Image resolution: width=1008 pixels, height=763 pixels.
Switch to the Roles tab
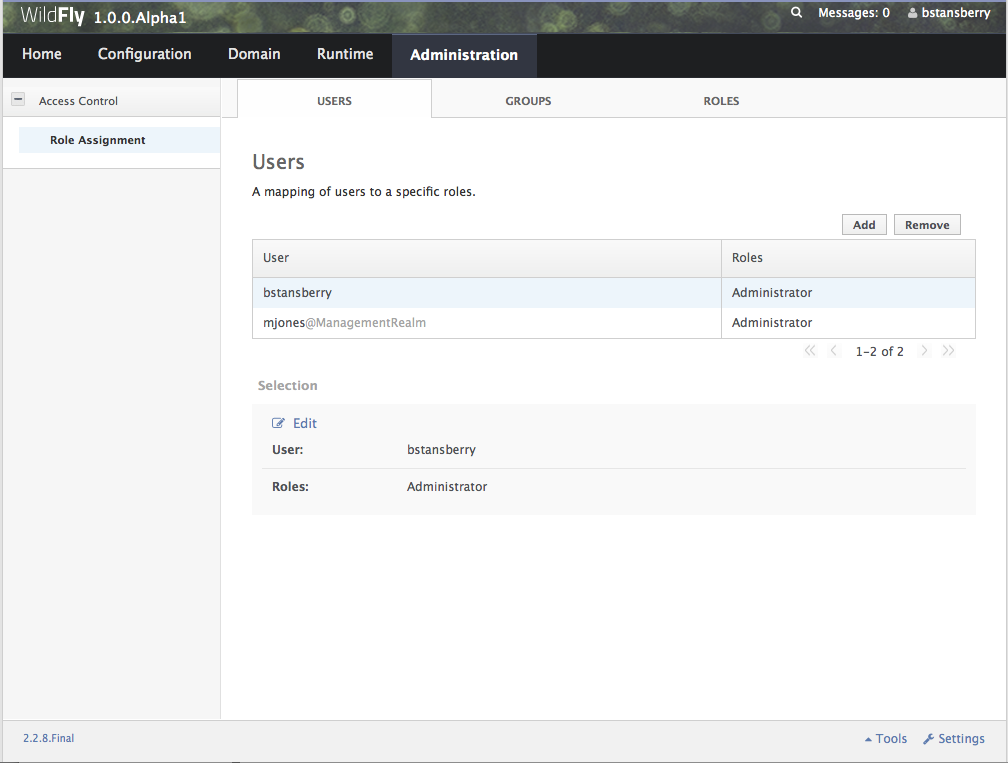(721, 101)
